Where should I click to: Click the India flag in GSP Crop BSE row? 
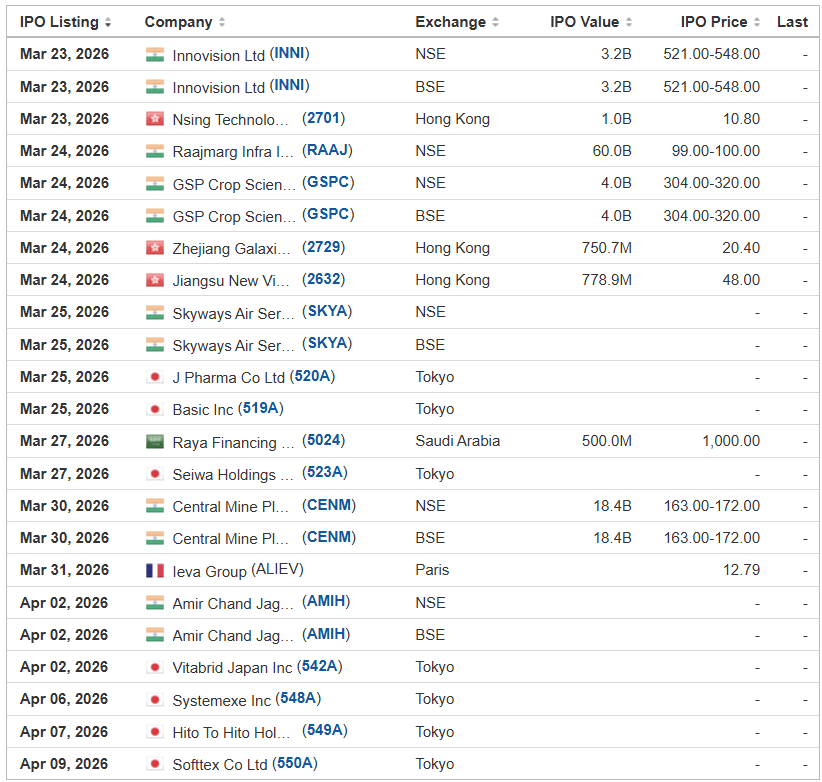click(x=155, y=215)
